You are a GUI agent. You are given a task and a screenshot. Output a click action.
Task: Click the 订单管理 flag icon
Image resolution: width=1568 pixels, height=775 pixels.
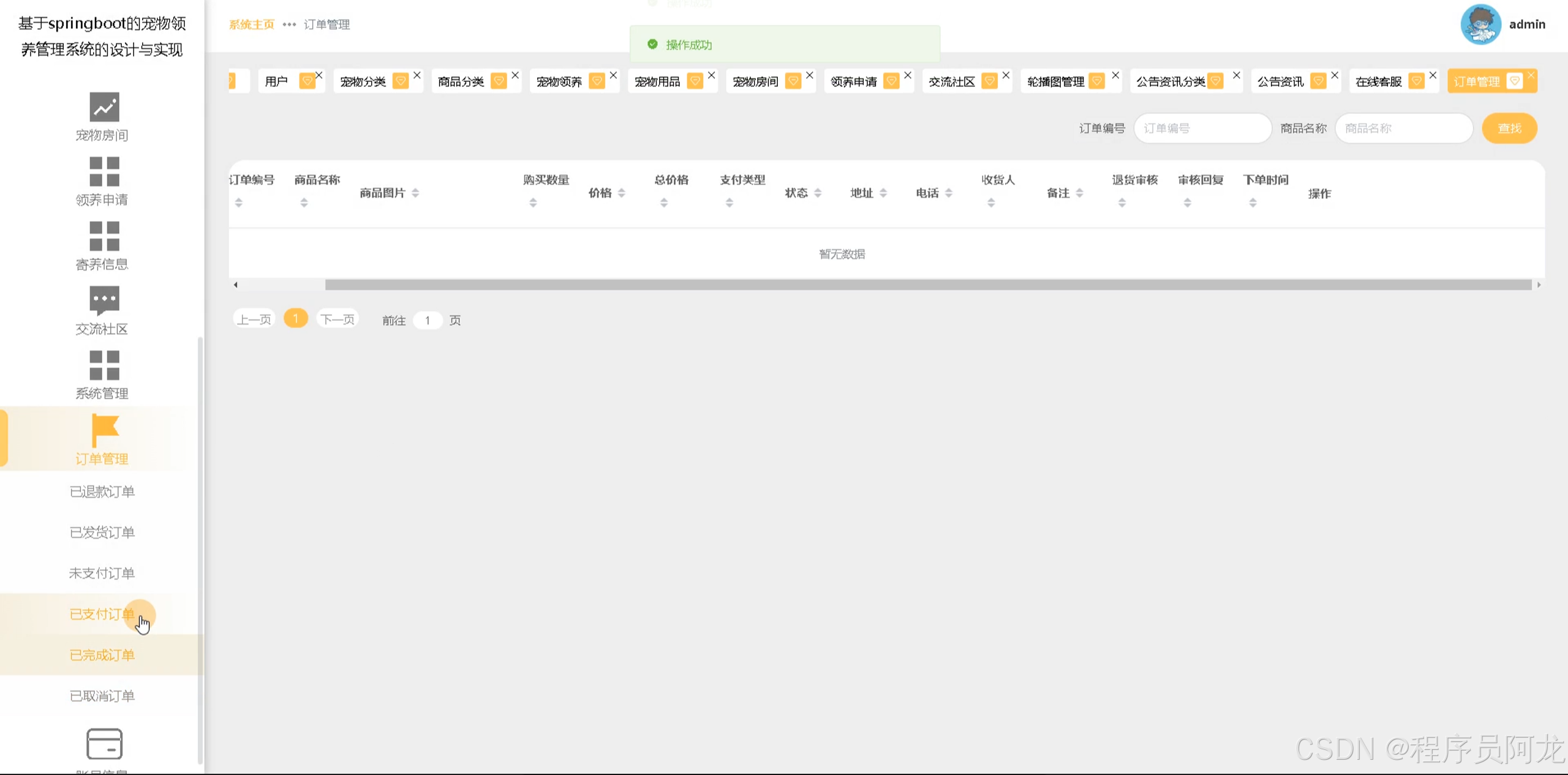pos(104,430)
